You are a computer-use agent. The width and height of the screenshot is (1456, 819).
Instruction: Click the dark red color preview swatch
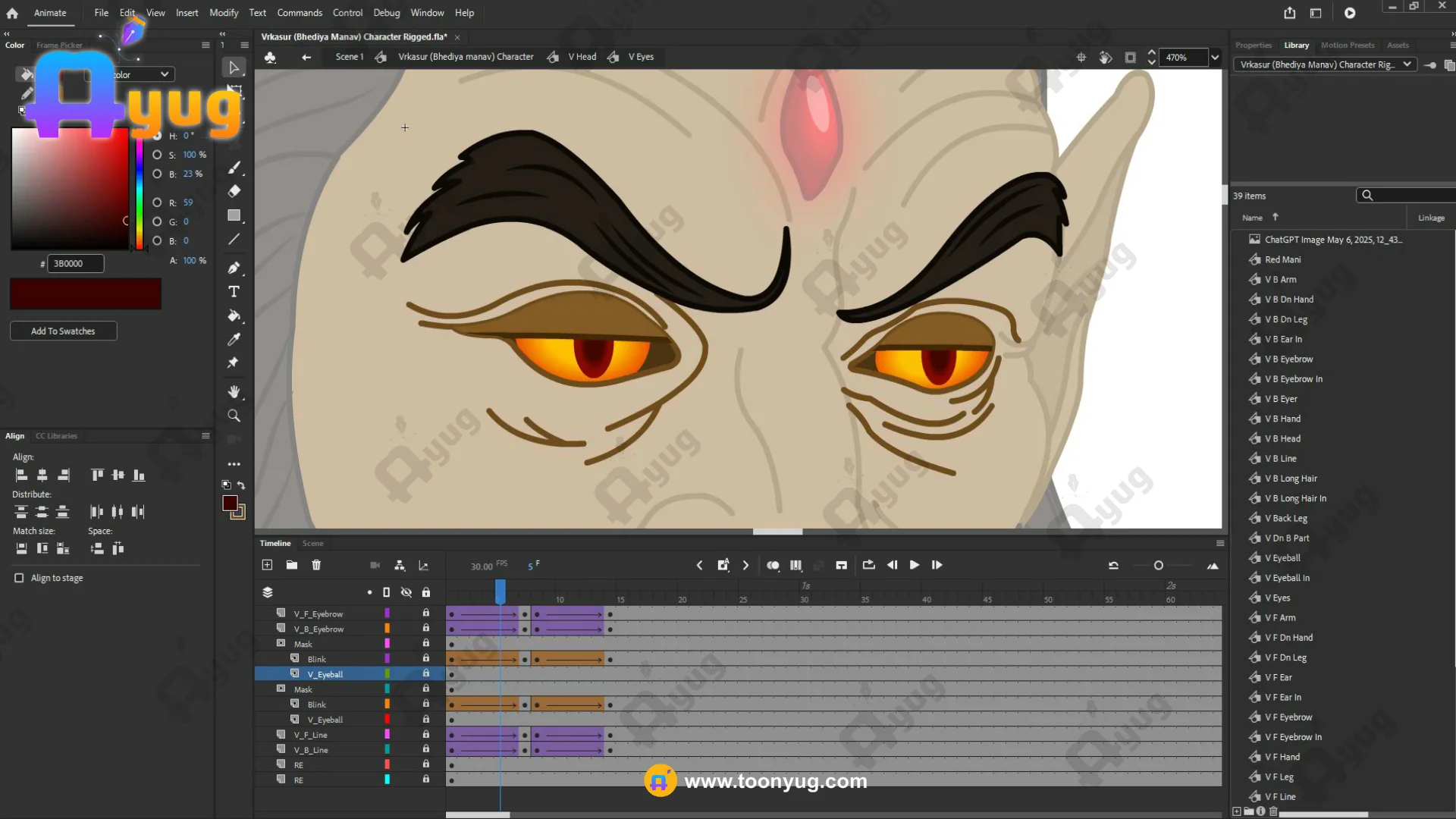coord(85,293)
